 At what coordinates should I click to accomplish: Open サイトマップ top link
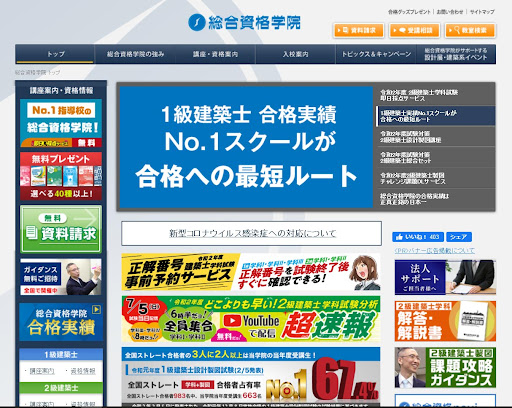[x=482, y=12]
